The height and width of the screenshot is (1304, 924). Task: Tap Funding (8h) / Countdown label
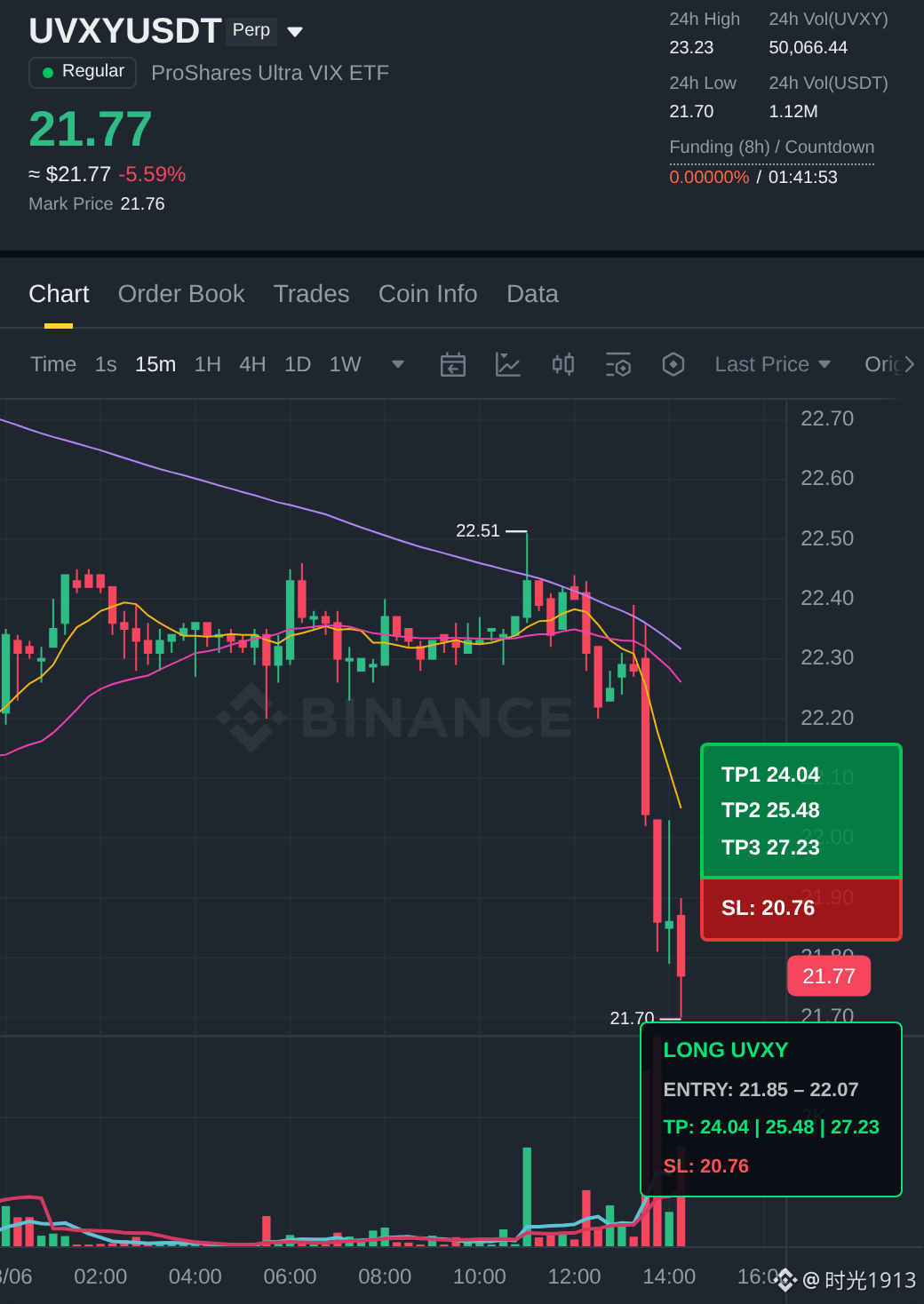click(772, 147)
